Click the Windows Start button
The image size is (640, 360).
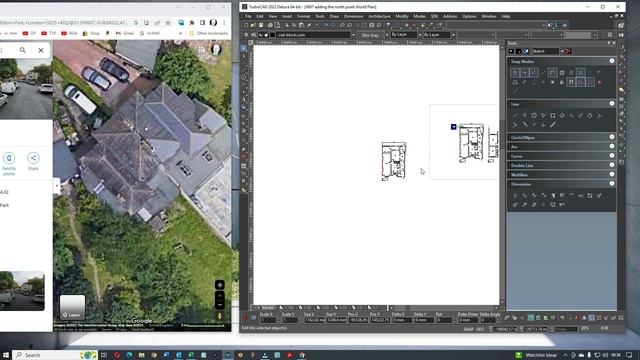click(x=6, y=355)
